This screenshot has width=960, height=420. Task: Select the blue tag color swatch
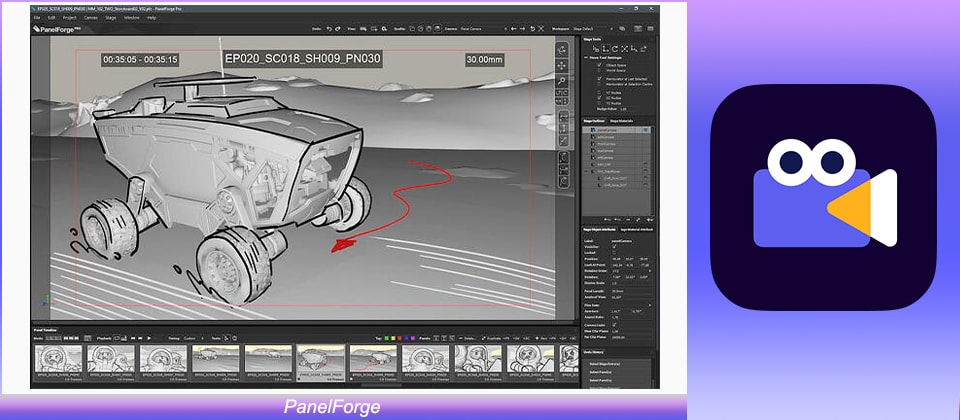click(406, 337)
